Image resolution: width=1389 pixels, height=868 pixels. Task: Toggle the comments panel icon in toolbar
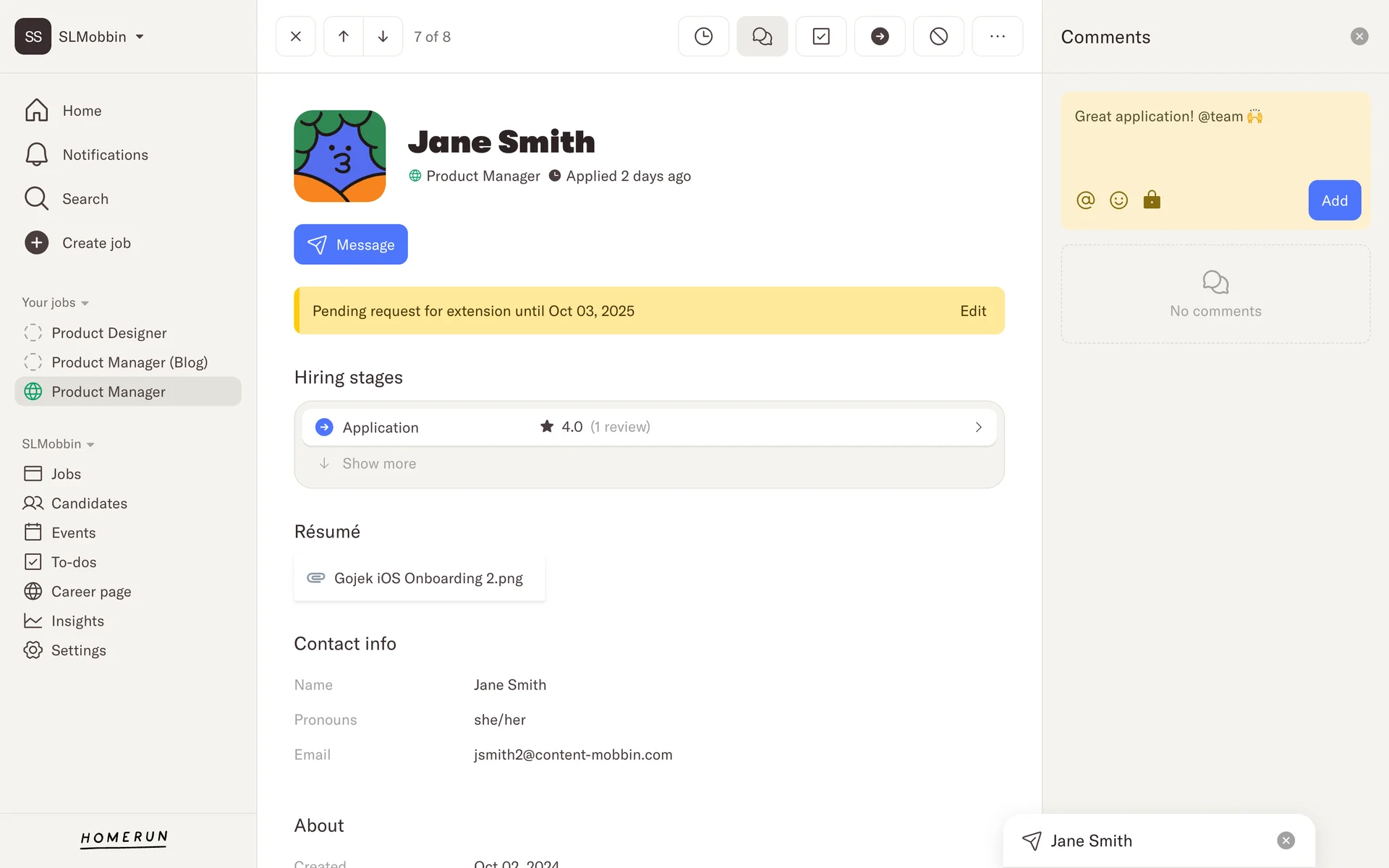pyautogui.click(x=762, y=36)
